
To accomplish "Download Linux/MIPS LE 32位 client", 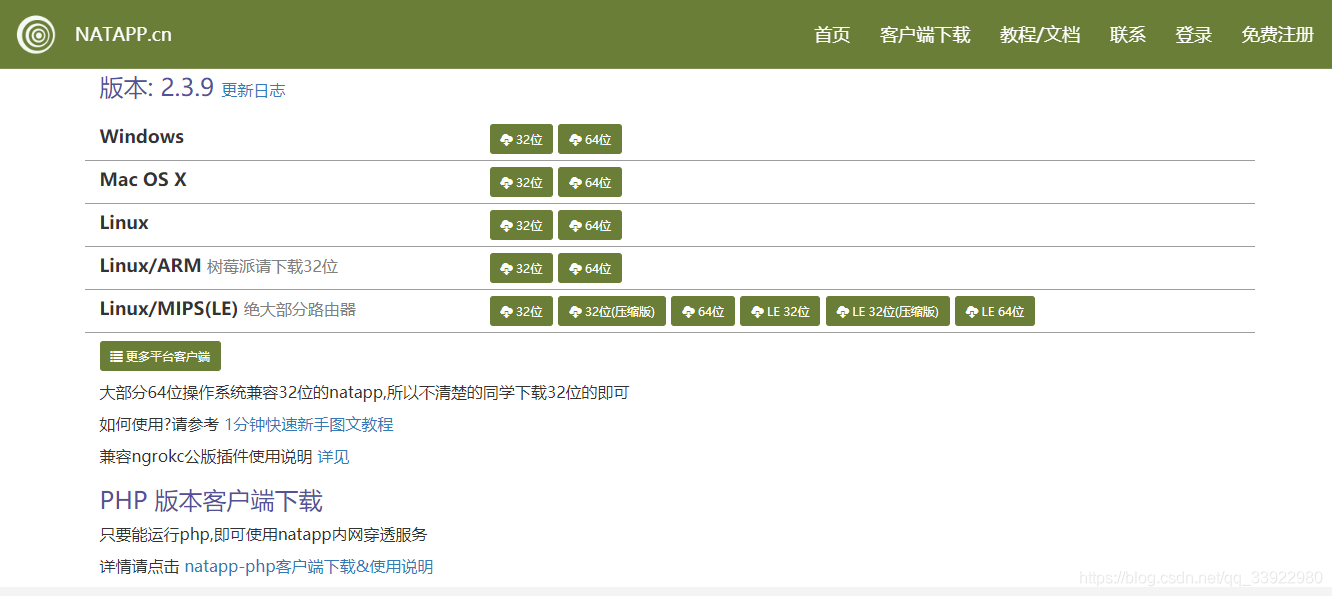I will 780,311.
